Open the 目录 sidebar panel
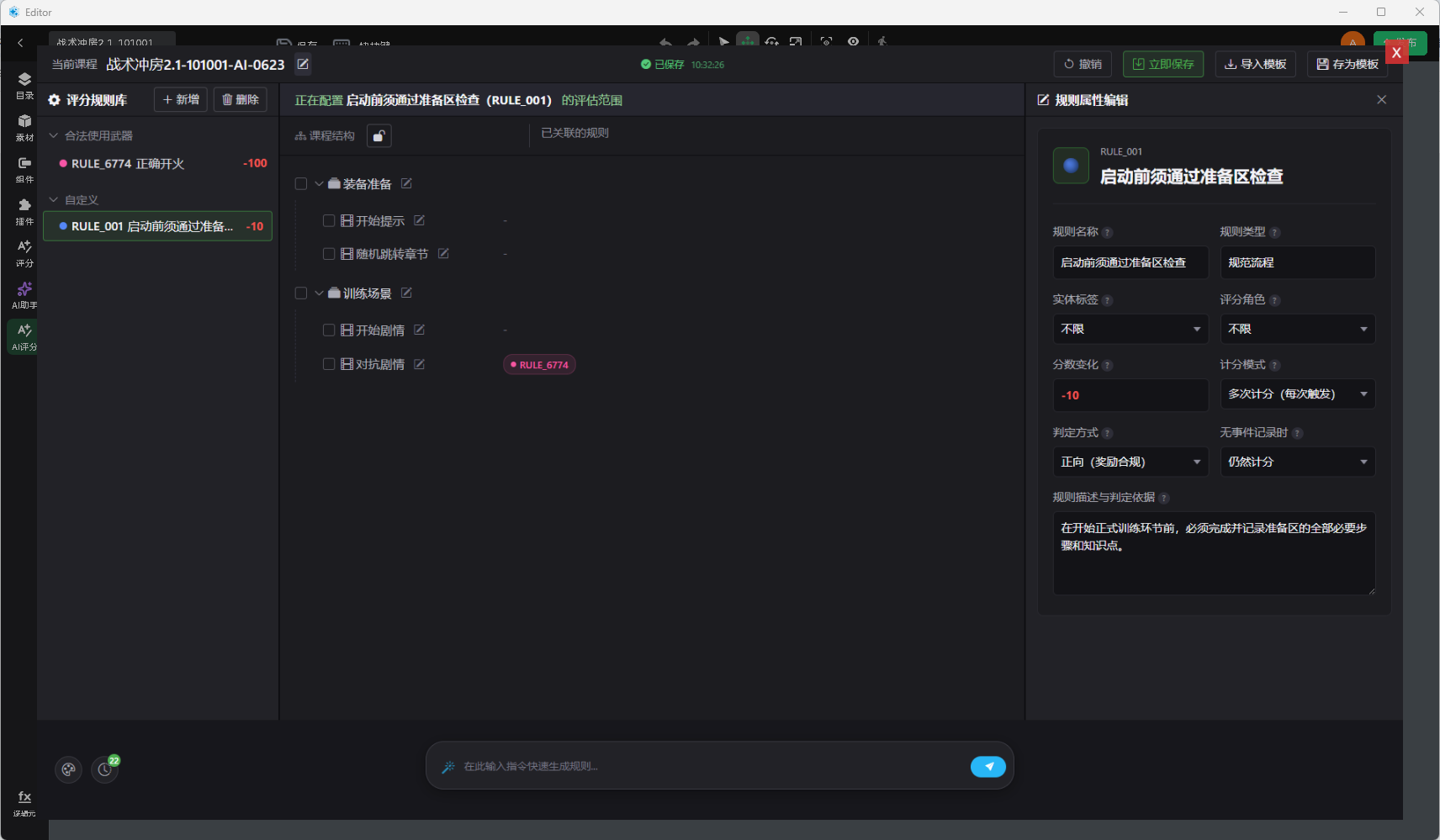 (x=24, y=85)
